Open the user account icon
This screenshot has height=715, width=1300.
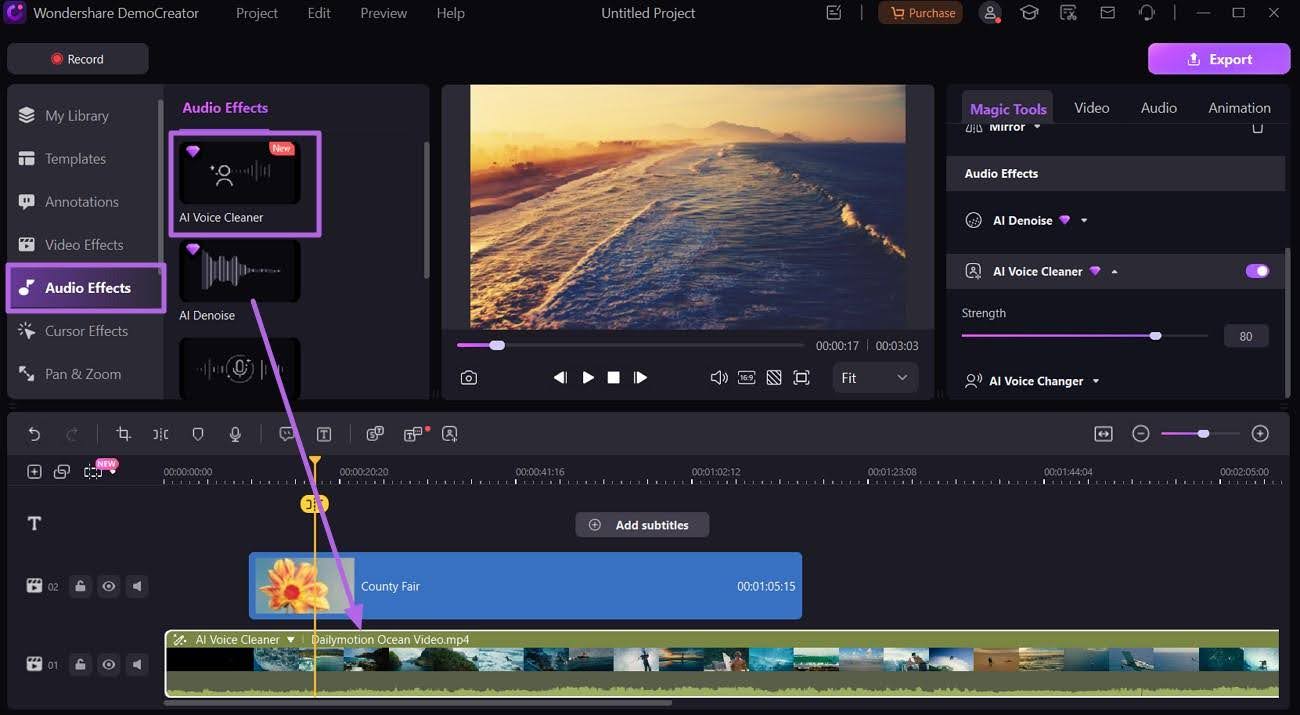(990, 13)
